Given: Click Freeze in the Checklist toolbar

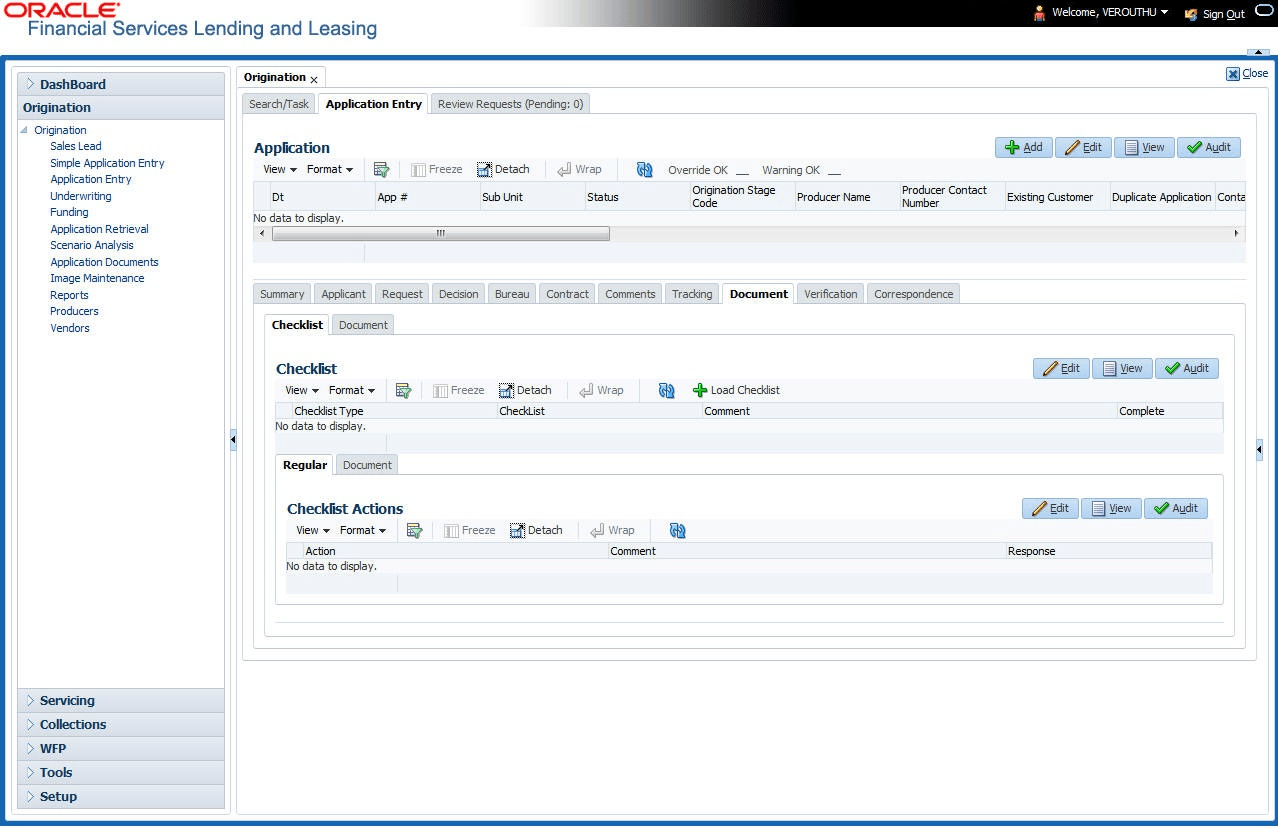Looking at the screenshot, I should tap(459, 391).
